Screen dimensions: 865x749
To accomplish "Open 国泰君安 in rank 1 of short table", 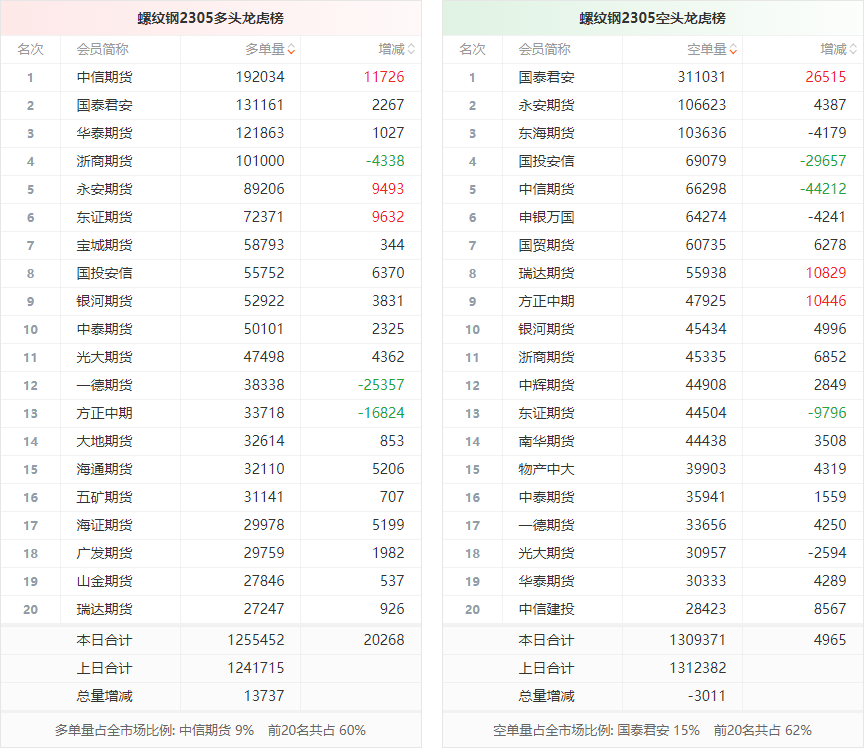I will pyautogui.click(x=546, y=77).
